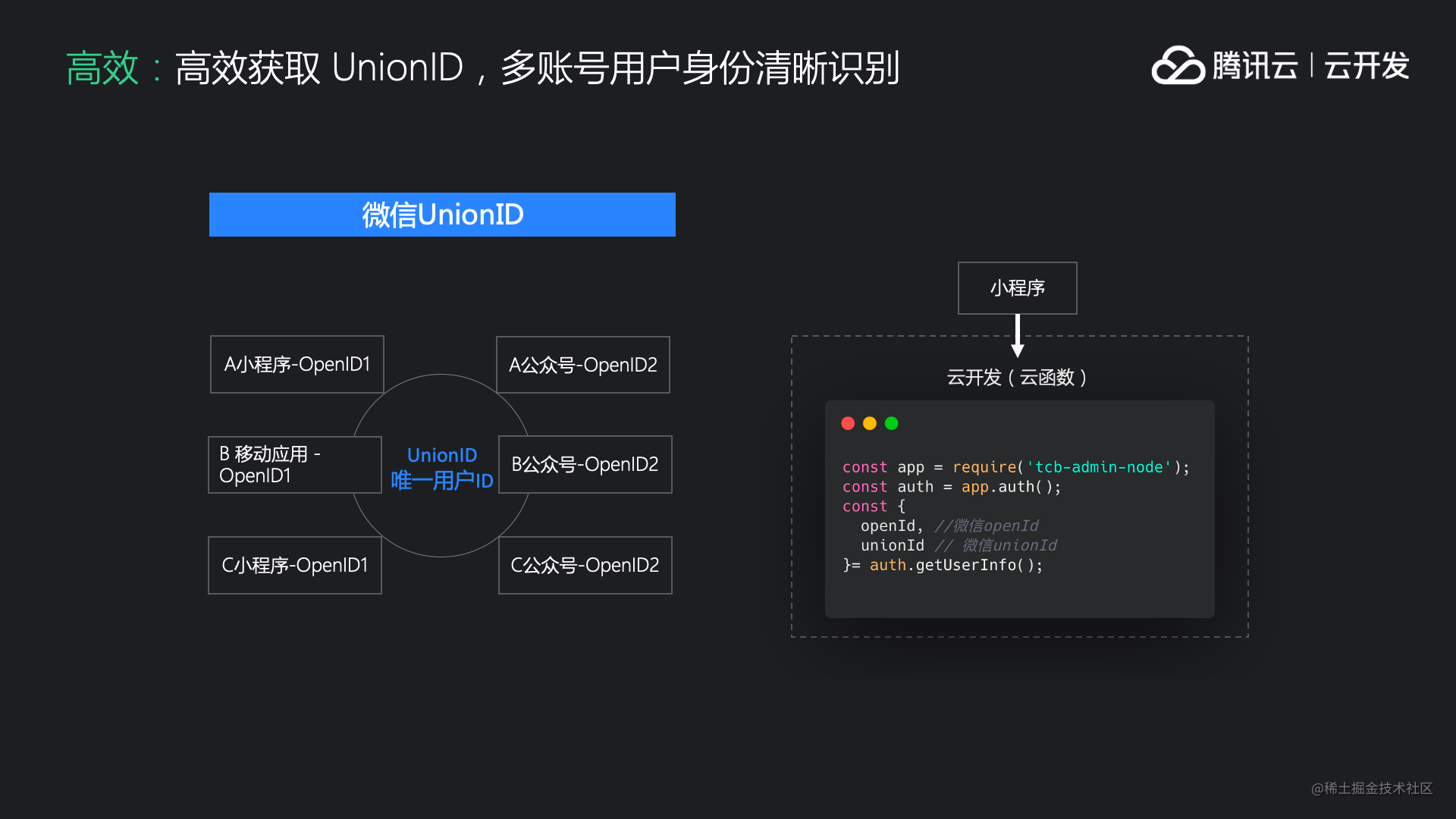Select the A小程序-OpenID1 box
The image size is (1456, 819).
(297, 365)
